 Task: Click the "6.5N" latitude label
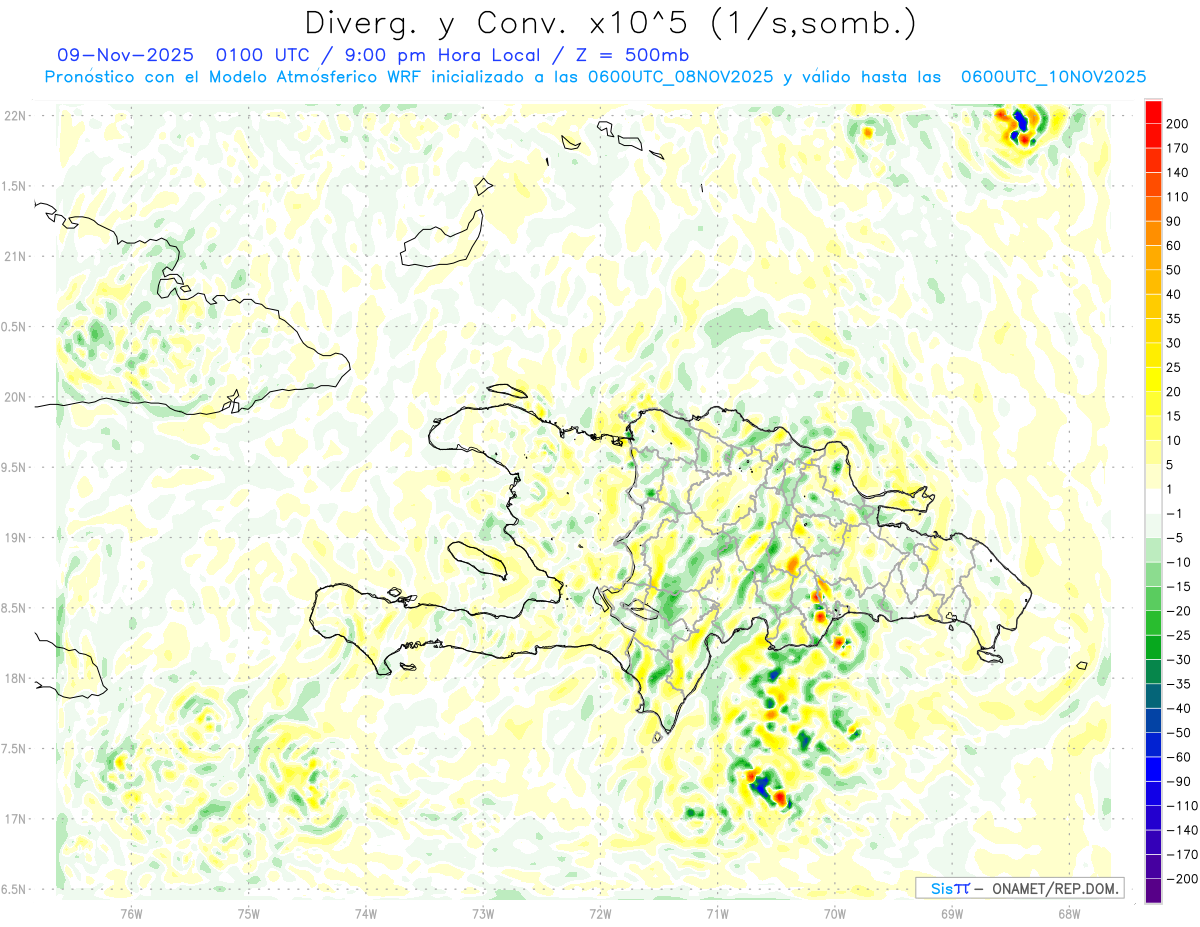click(x=15, y=889)
